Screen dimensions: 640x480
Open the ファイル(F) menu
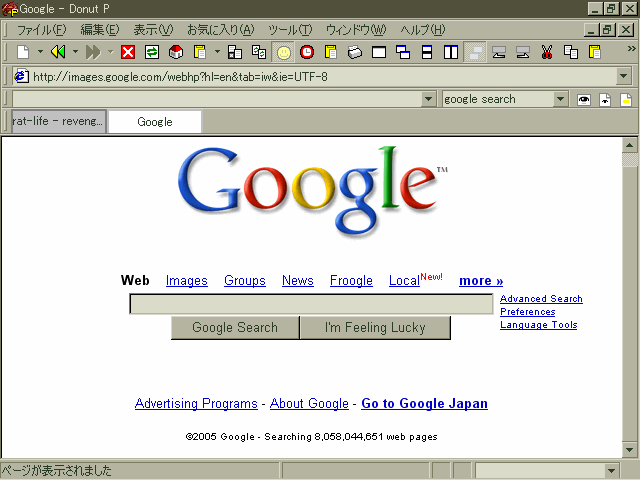[x=41, y=30]
